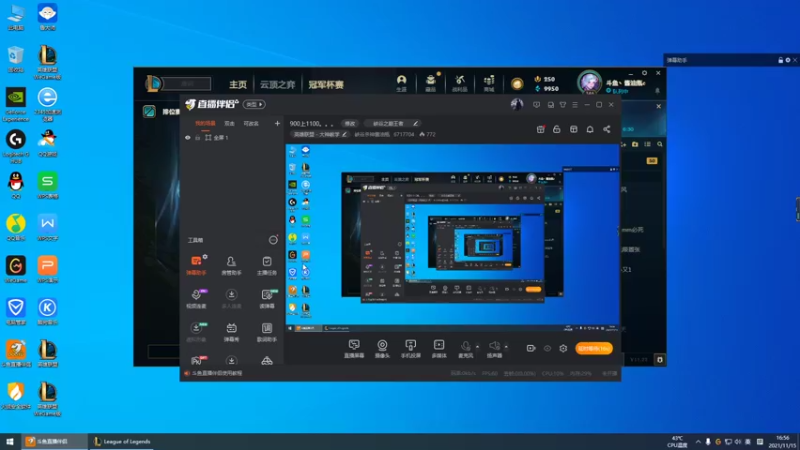Viewport: 800px width, 450px height.
Task: Collapse the 工具箱 toolbox panel
Action: click(x=273, y=240)
